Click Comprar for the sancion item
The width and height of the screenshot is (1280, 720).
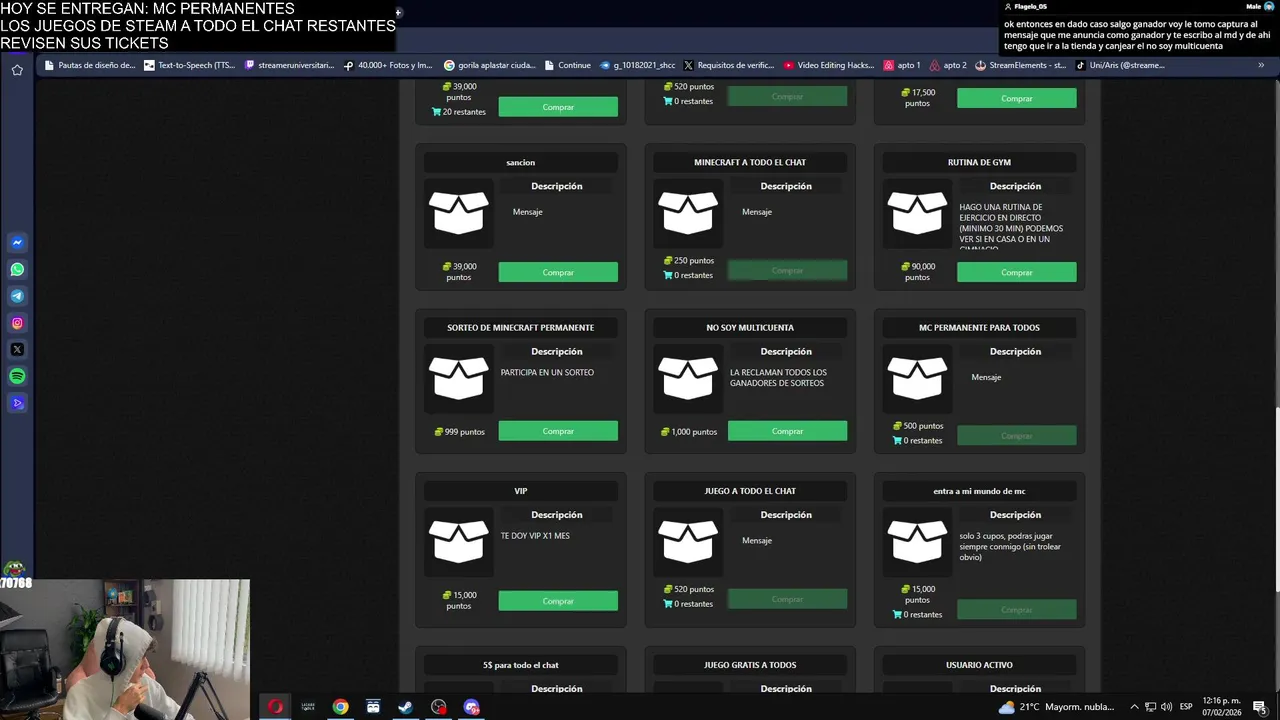click(558, 272)
